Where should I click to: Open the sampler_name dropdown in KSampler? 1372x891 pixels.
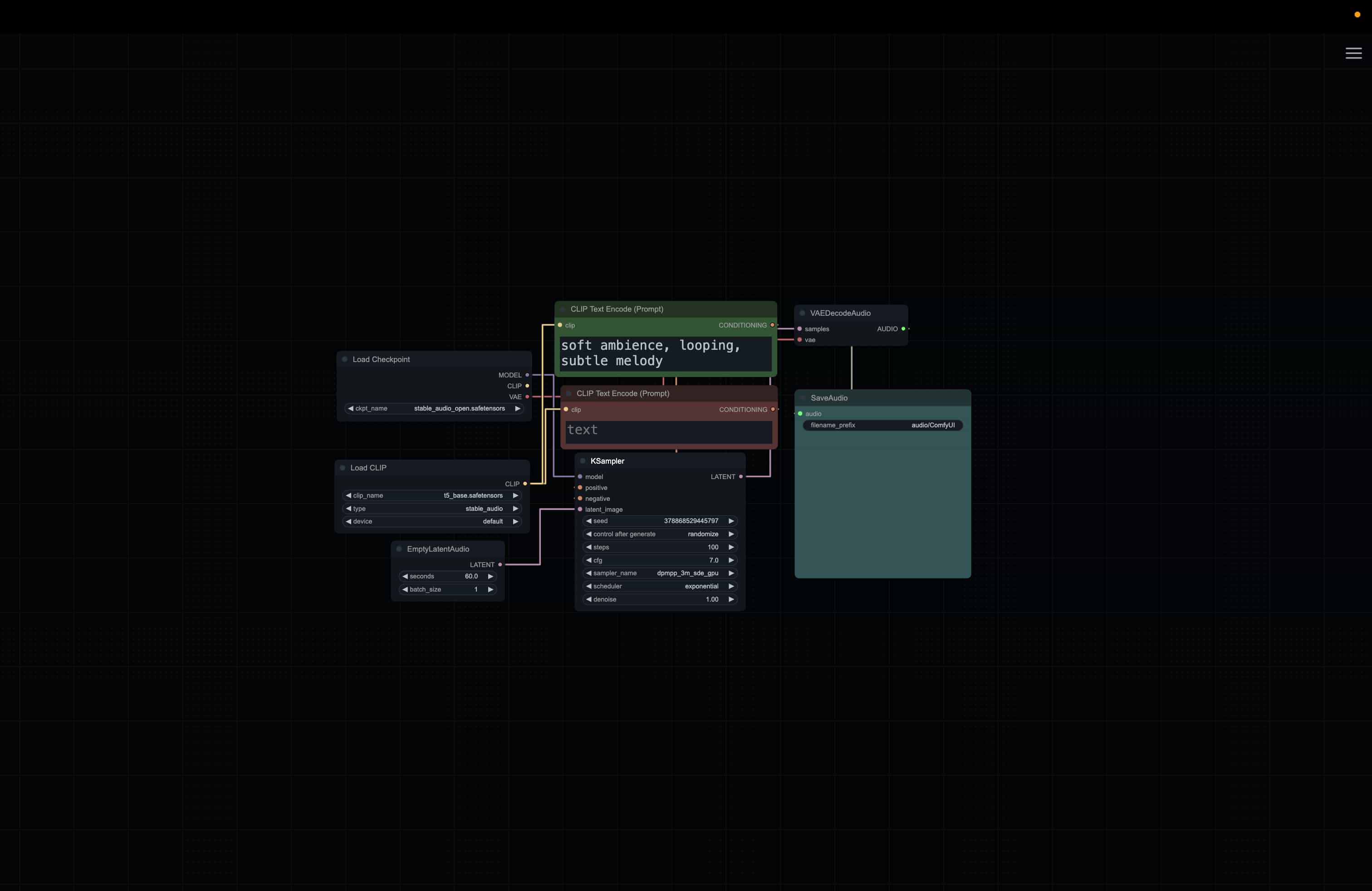(660, 573)
